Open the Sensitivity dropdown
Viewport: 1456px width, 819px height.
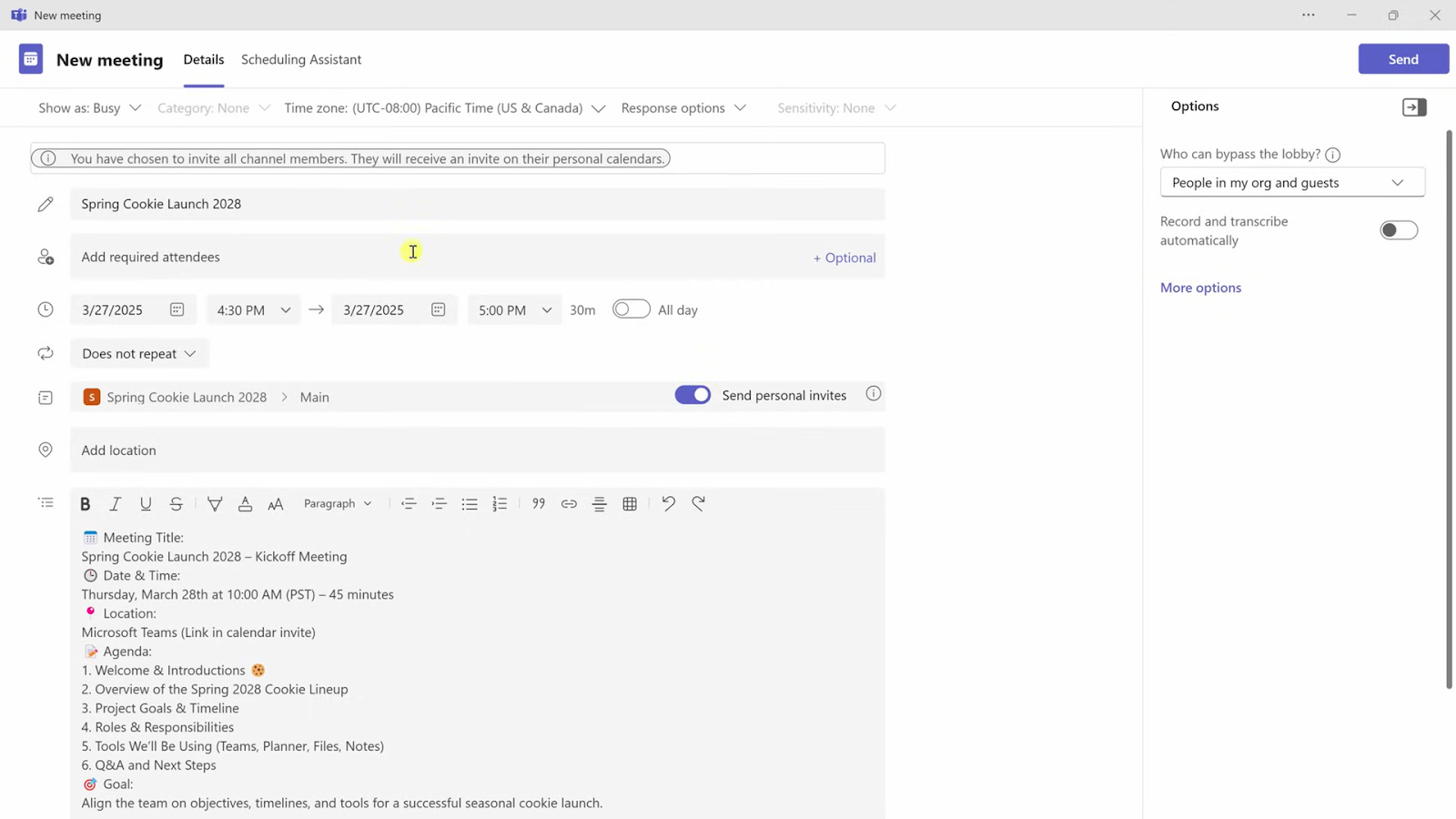click(837, 107)
